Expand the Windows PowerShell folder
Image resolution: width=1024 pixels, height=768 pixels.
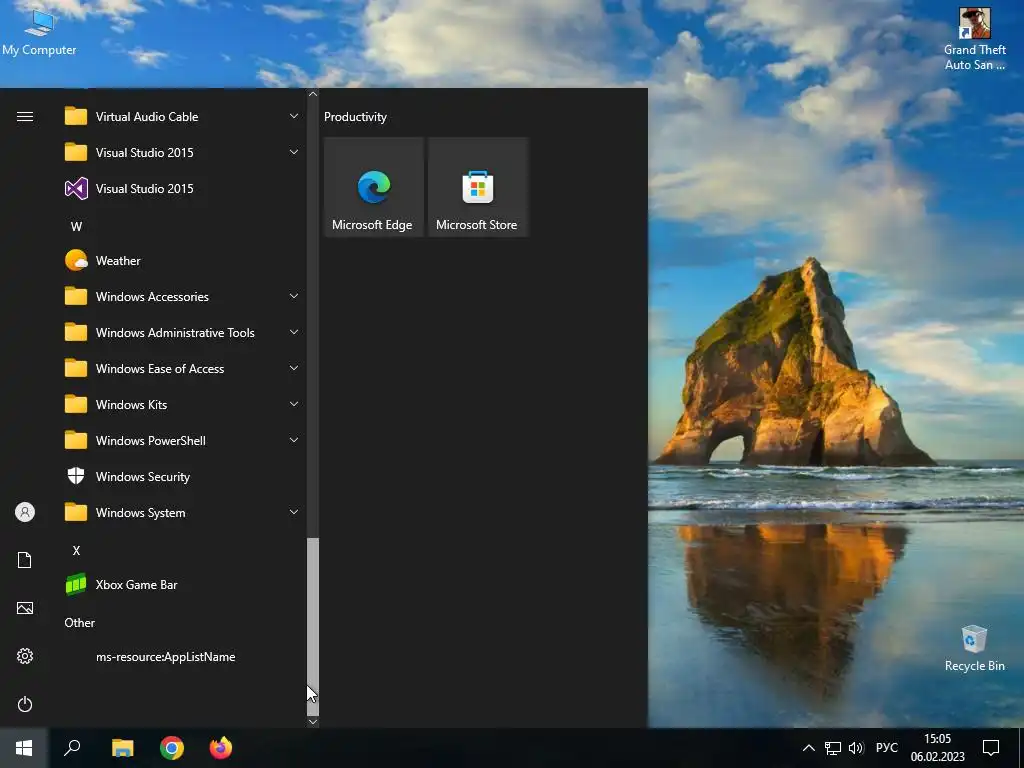coord(182,440)
